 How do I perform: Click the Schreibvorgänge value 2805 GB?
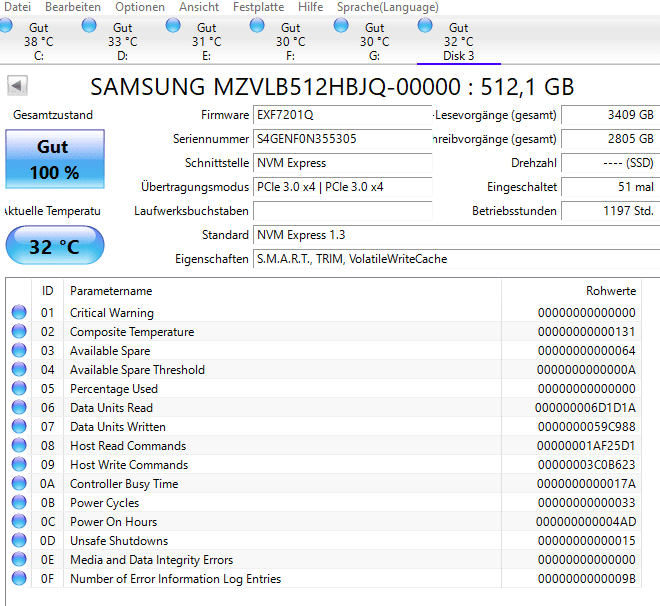pyautogui.click(x=610, y=139)
